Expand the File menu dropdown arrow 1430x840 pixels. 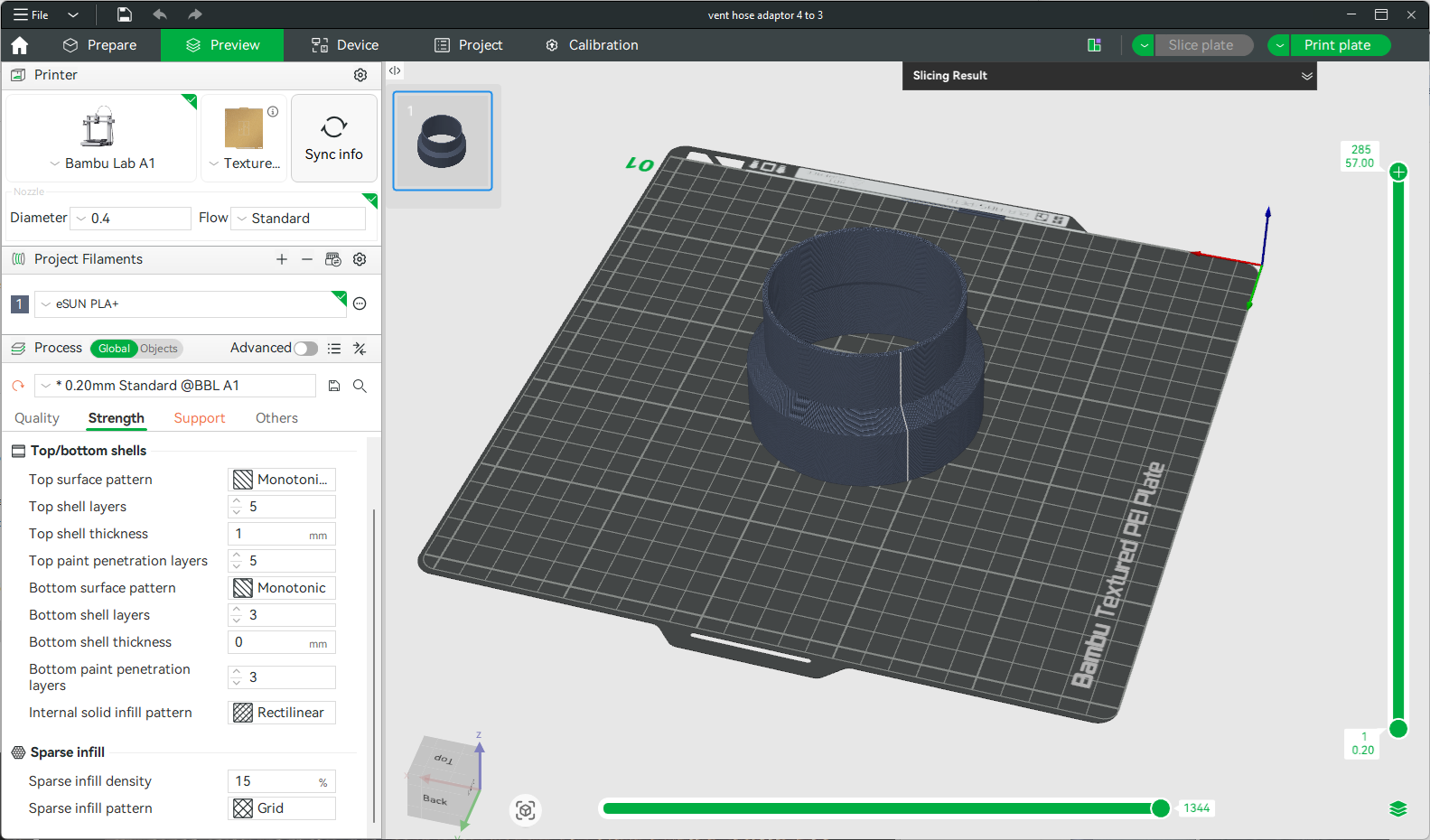(73, 14)
